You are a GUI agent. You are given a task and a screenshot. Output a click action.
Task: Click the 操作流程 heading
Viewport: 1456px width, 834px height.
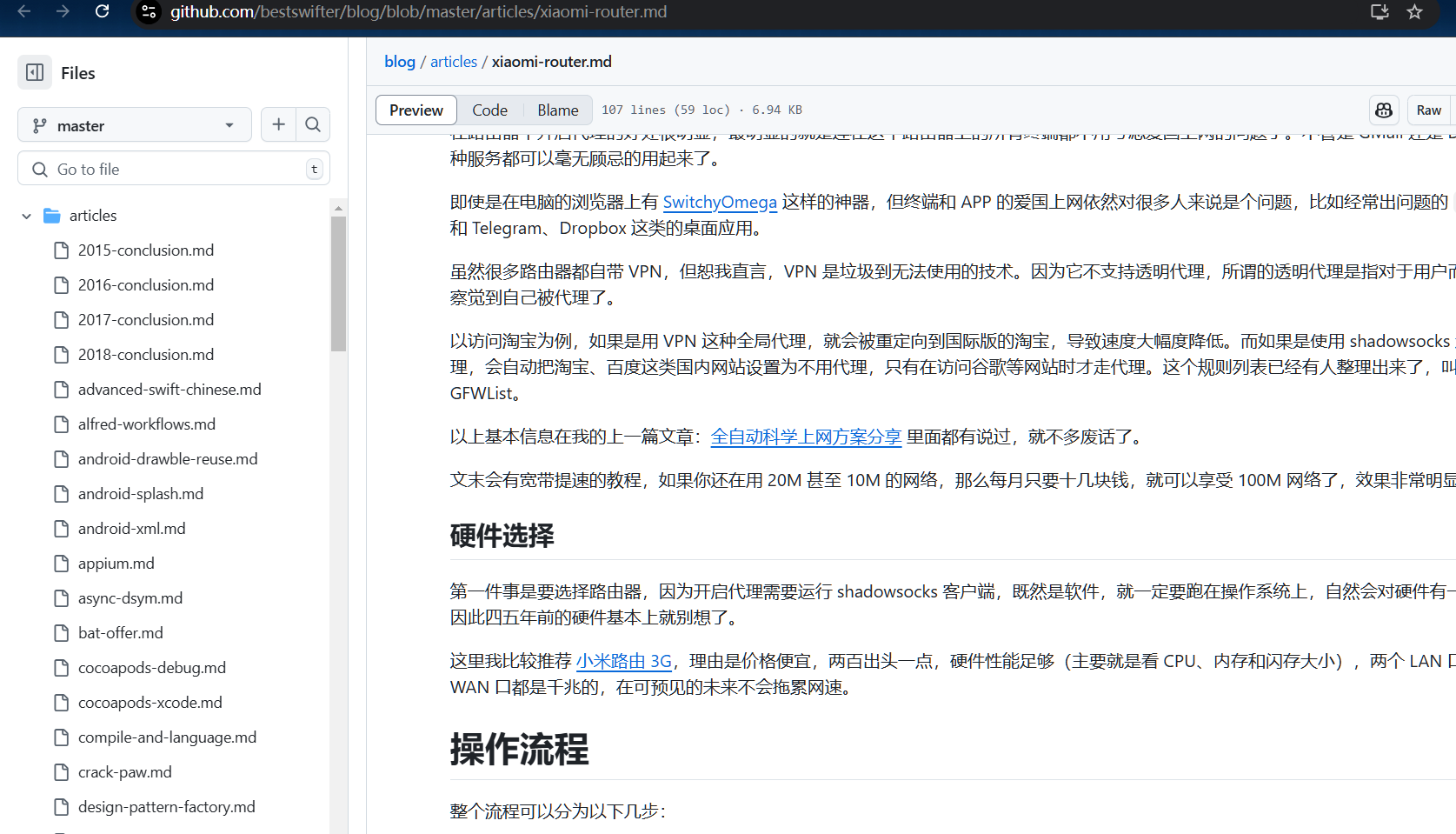click(519, 750)
